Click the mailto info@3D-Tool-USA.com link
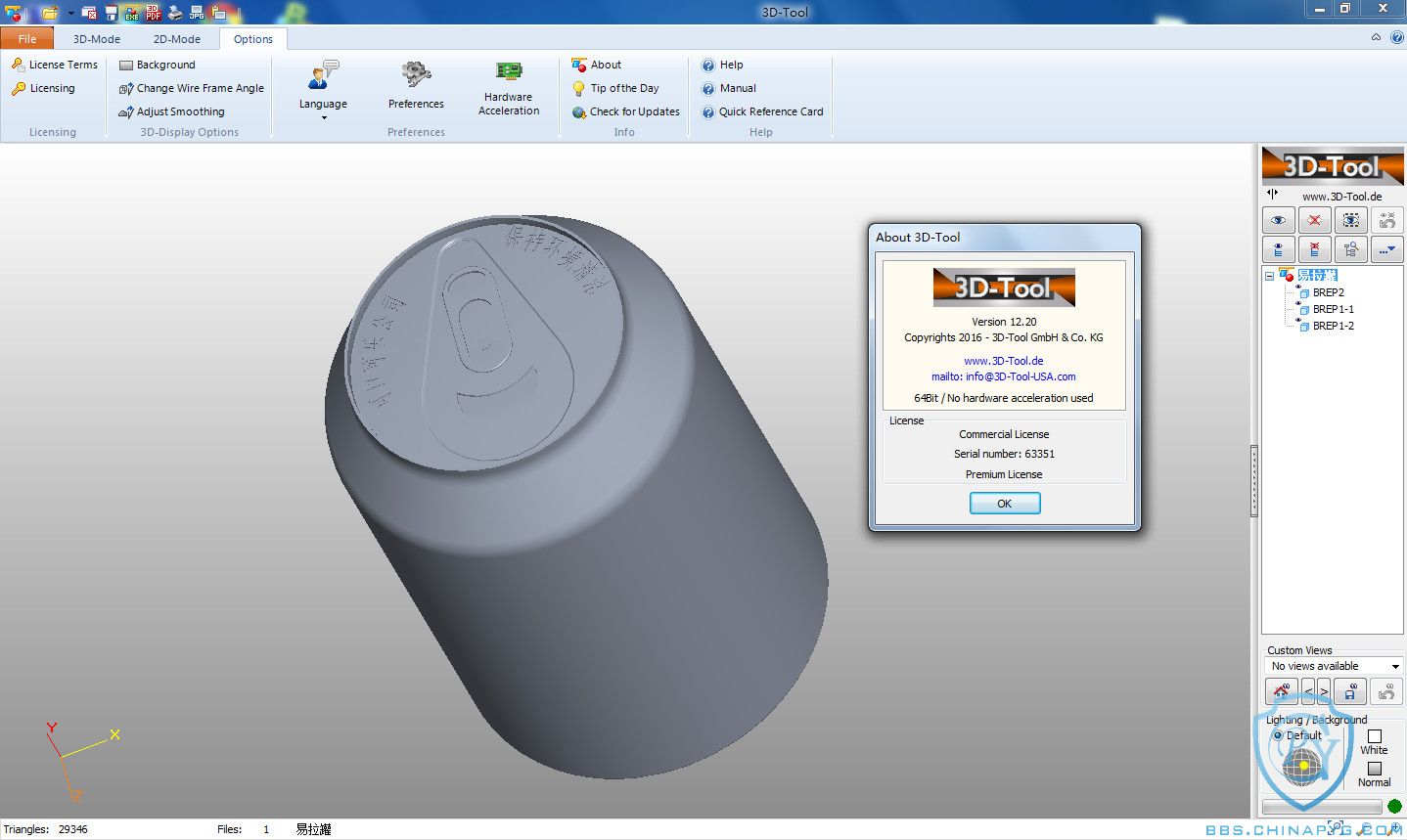Image resolution: width=1407 pixels, height=840 pixels. coord(1004,376)
